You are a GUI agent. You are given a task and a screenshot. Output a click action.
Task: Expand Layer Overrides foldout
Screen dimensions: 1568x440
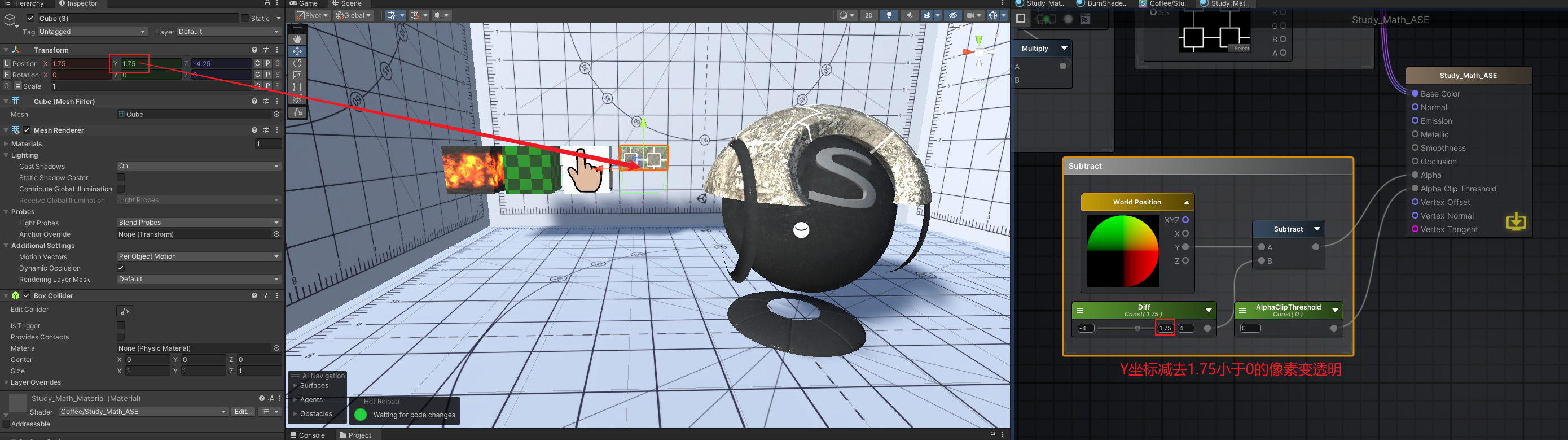6,382
